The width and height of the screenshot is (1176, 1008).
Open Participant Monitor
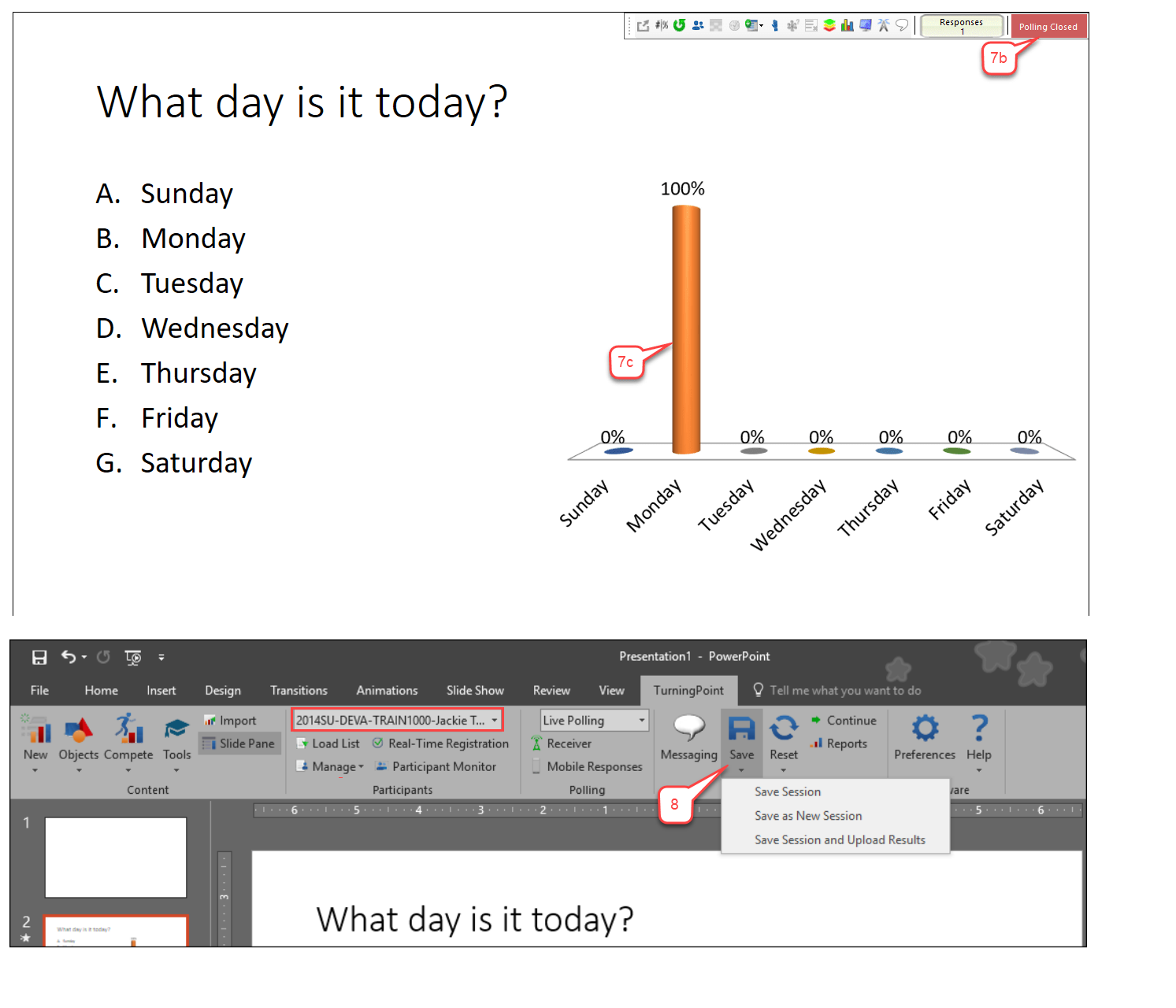(x=436, y=766)
